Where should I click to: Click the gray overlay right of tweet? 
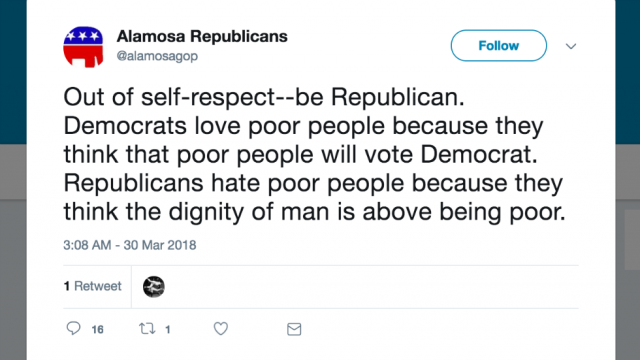pyautogui.click(x=628, y=253)
